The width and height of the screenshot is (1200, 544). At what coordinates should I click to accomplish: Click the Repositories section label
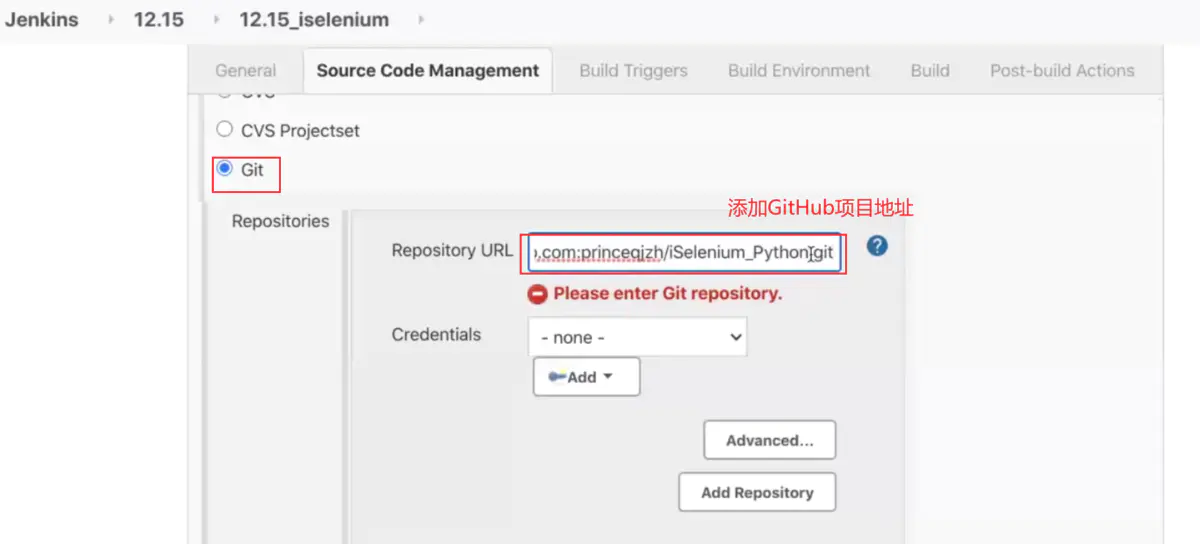coord(280,221)
